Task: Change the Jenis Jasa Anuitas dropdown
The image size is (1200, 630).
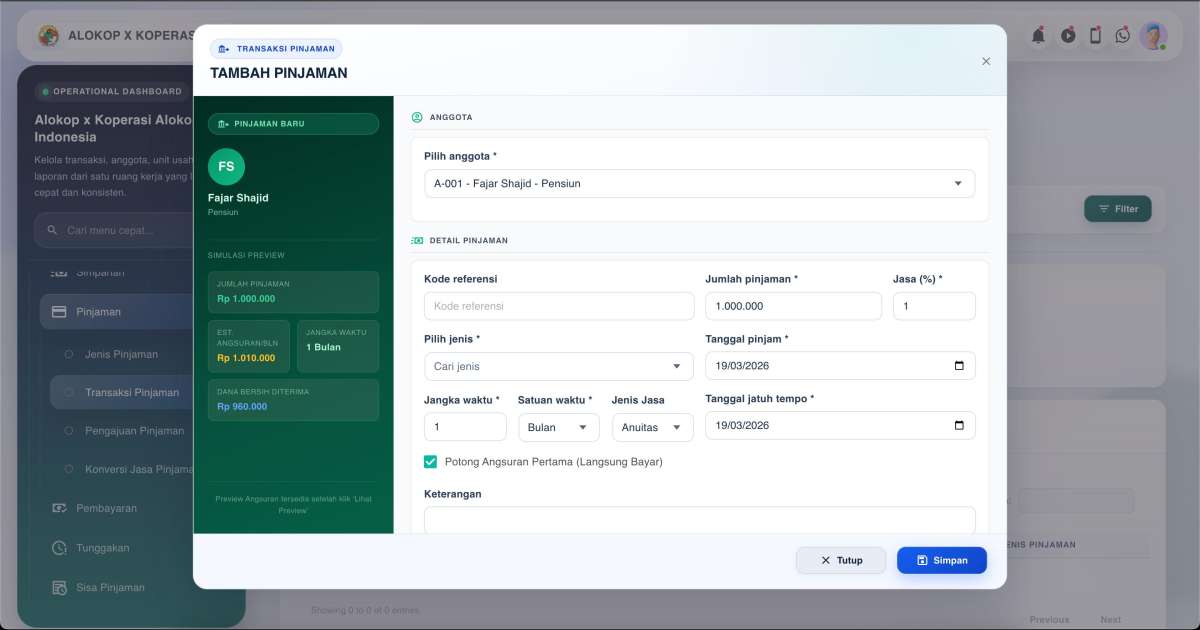Action: point(652,427)
